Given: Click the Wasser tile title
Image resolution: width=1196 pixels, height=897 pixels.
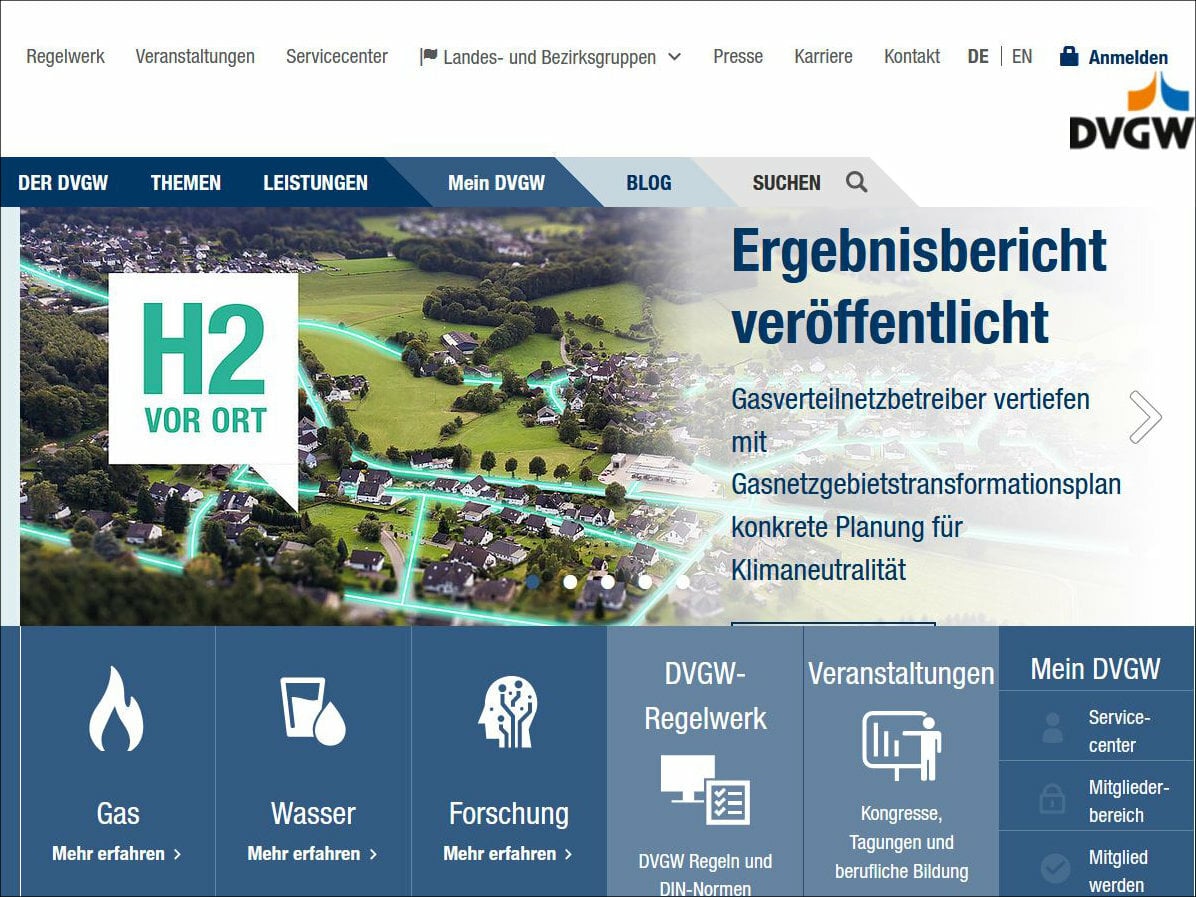Looking at the screenshot, I should 313,814.
